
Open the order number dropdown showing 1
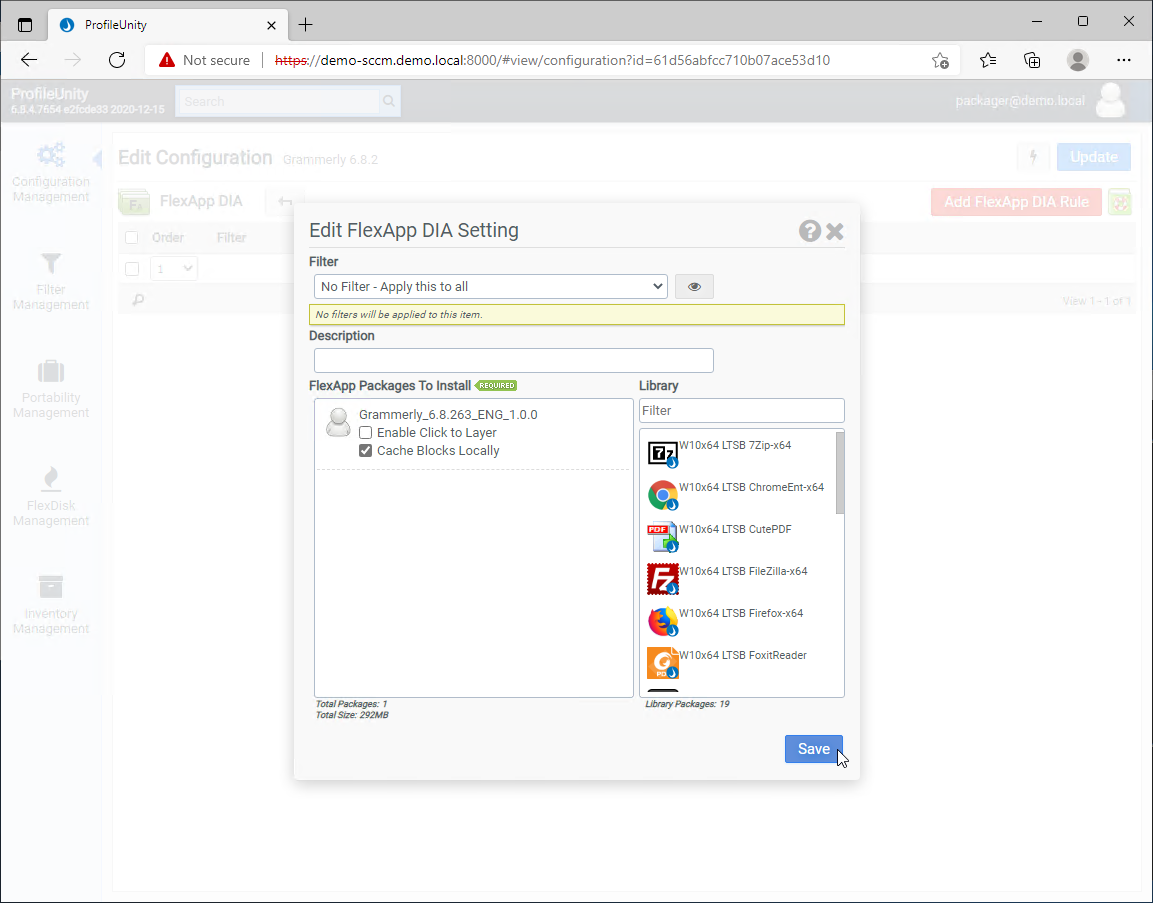point(174,268)
